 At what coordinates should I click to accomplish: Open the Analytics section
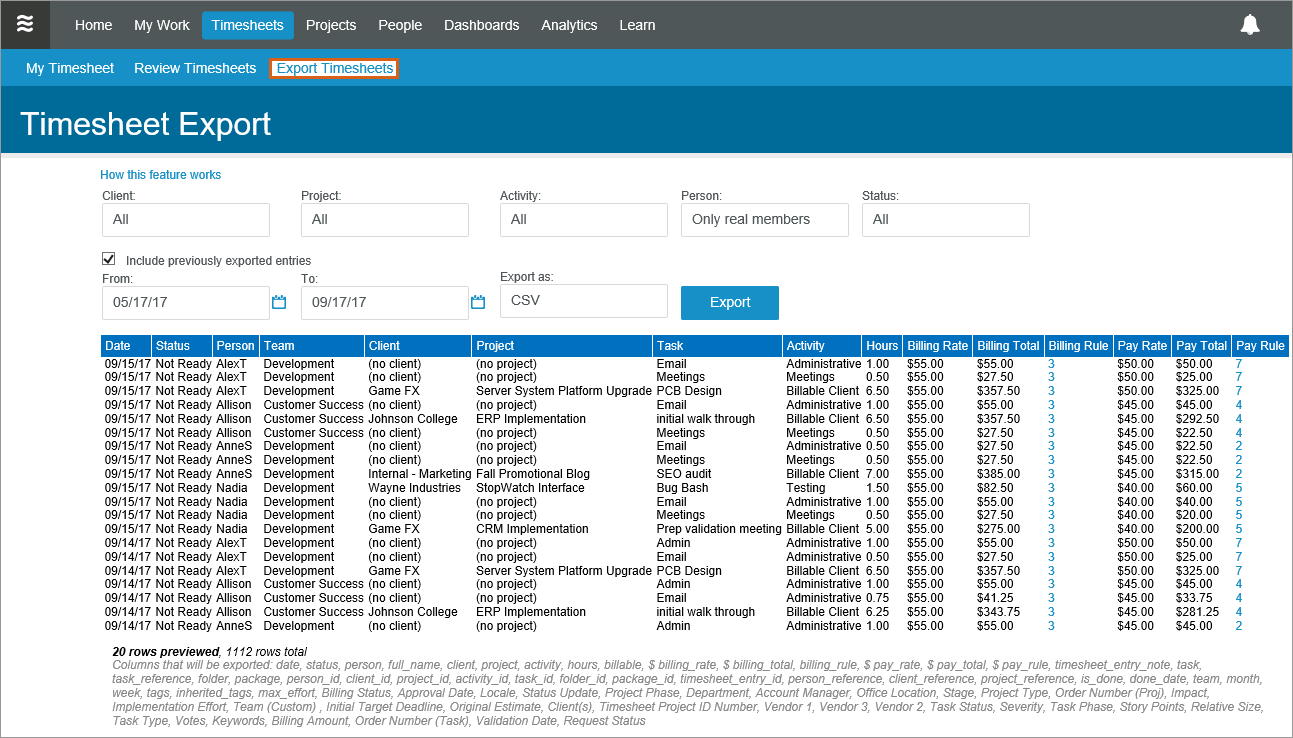(x=569, y=25)
